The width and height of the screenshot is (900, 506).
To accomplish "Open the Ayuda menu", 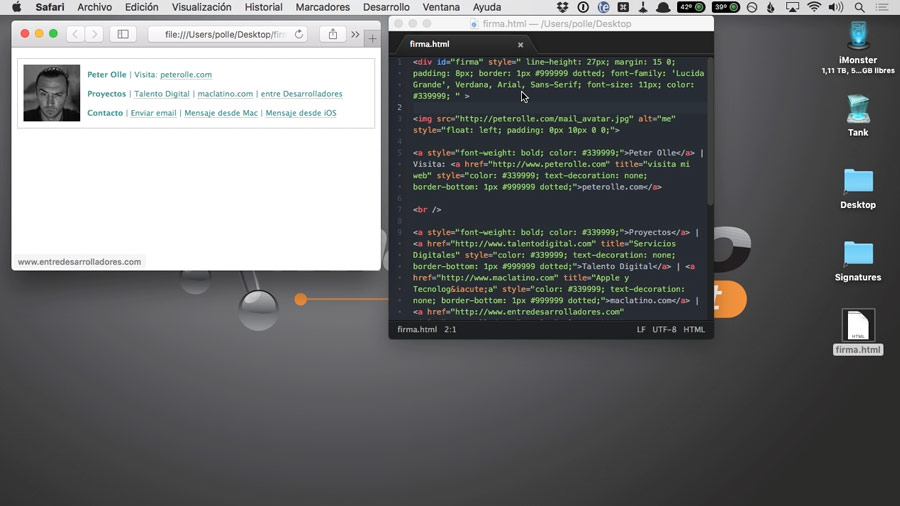I will coord(487,7).
